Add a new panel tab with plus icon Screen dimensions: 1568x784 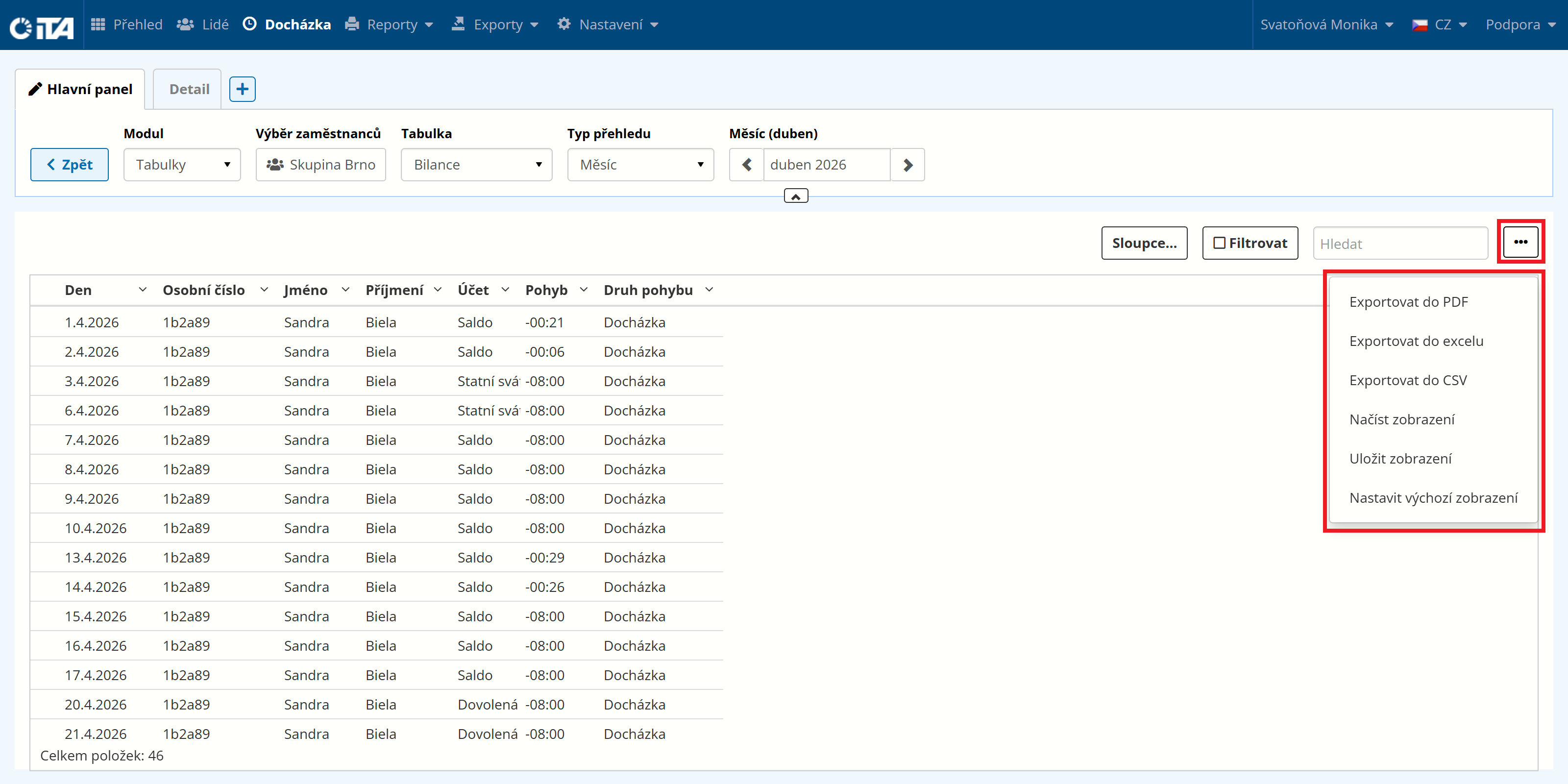[242, 90]
